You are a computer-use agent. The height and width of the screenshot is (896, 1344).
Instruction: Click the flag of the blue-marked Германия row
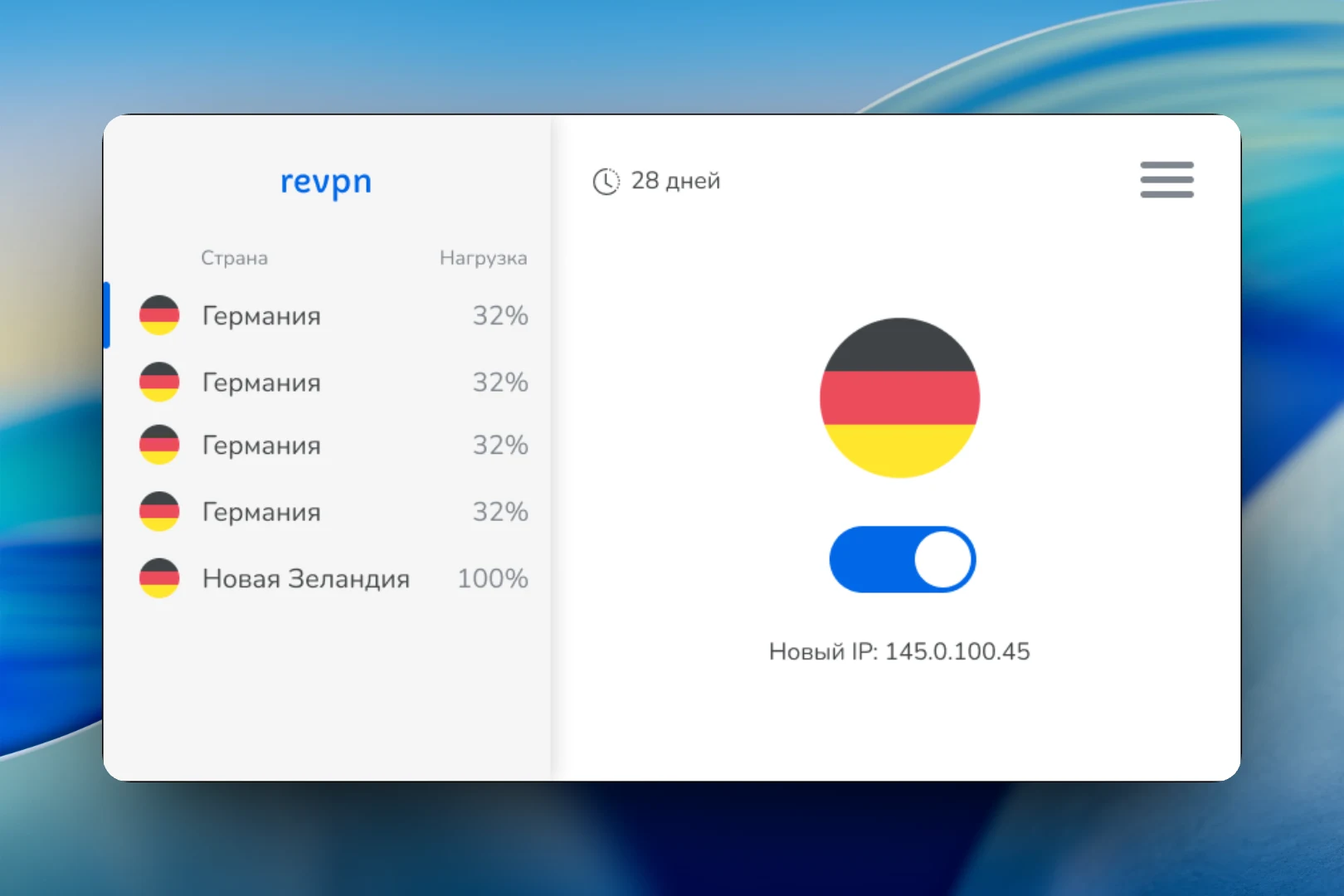point(159,315)
